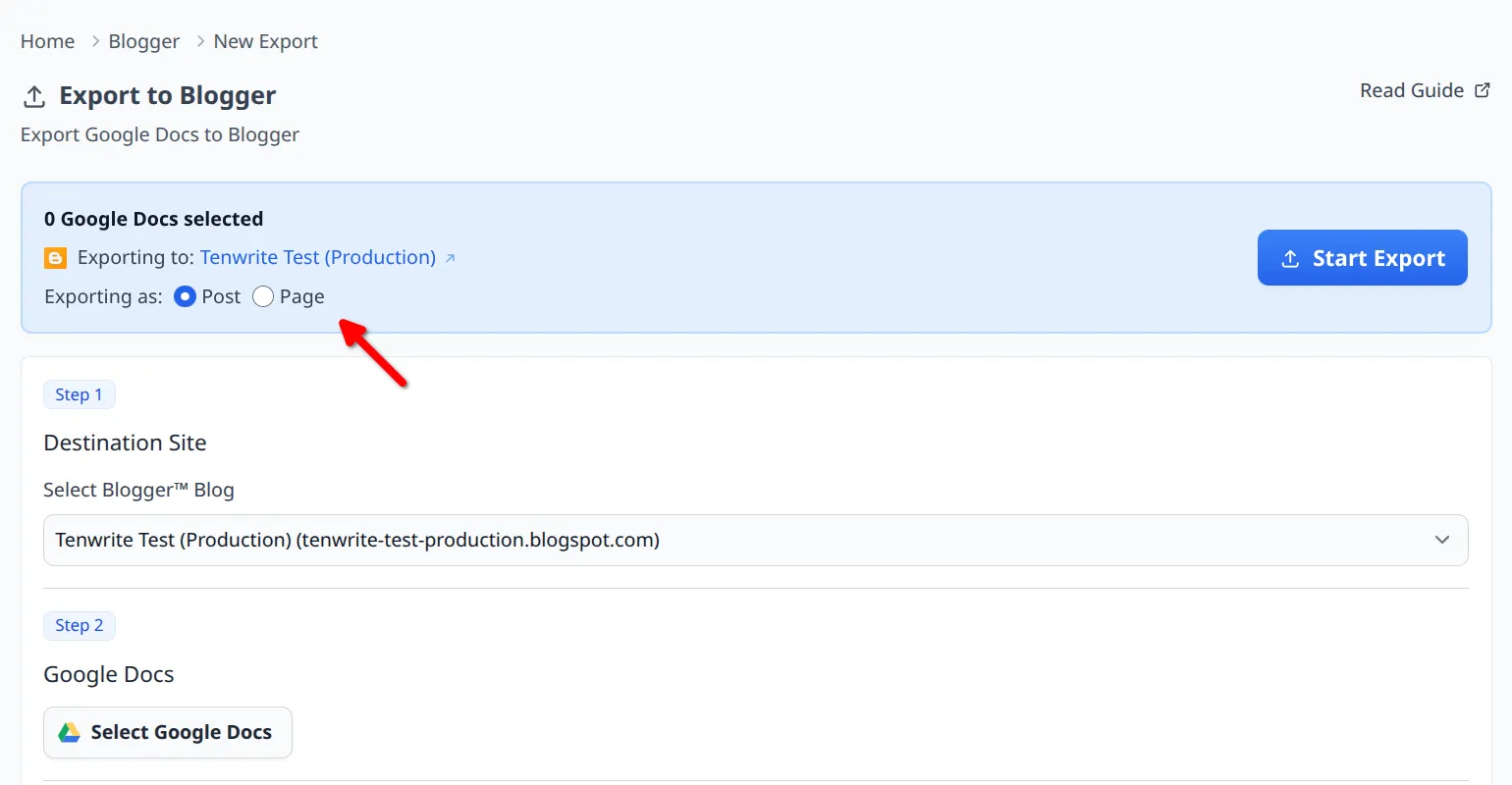1512x785 pixels.
Task: Open the Read Guide link
Action: [x=1411, y=89]
